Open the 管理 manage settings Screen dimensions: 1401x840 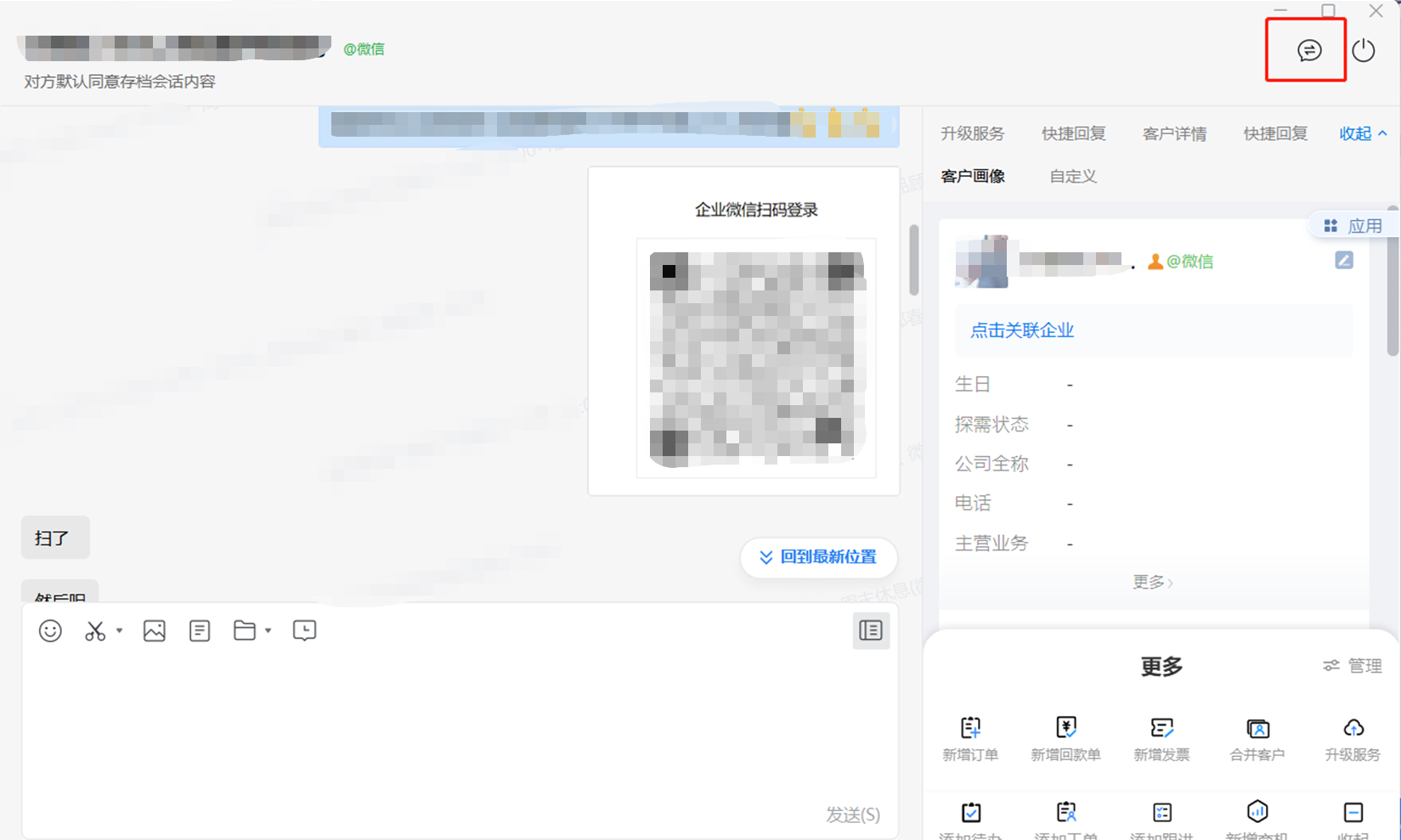(x=1353, y=666)
